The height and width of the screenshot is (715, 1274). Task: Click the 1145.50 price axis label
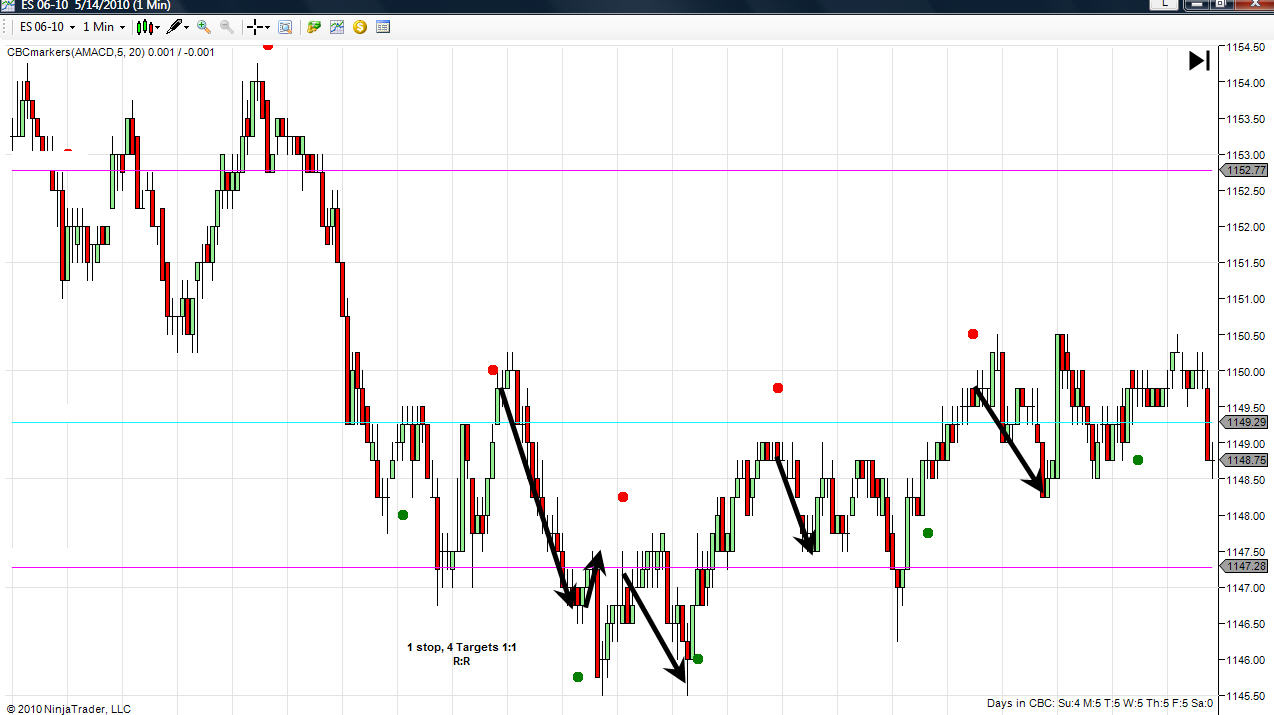[1246, 696]
